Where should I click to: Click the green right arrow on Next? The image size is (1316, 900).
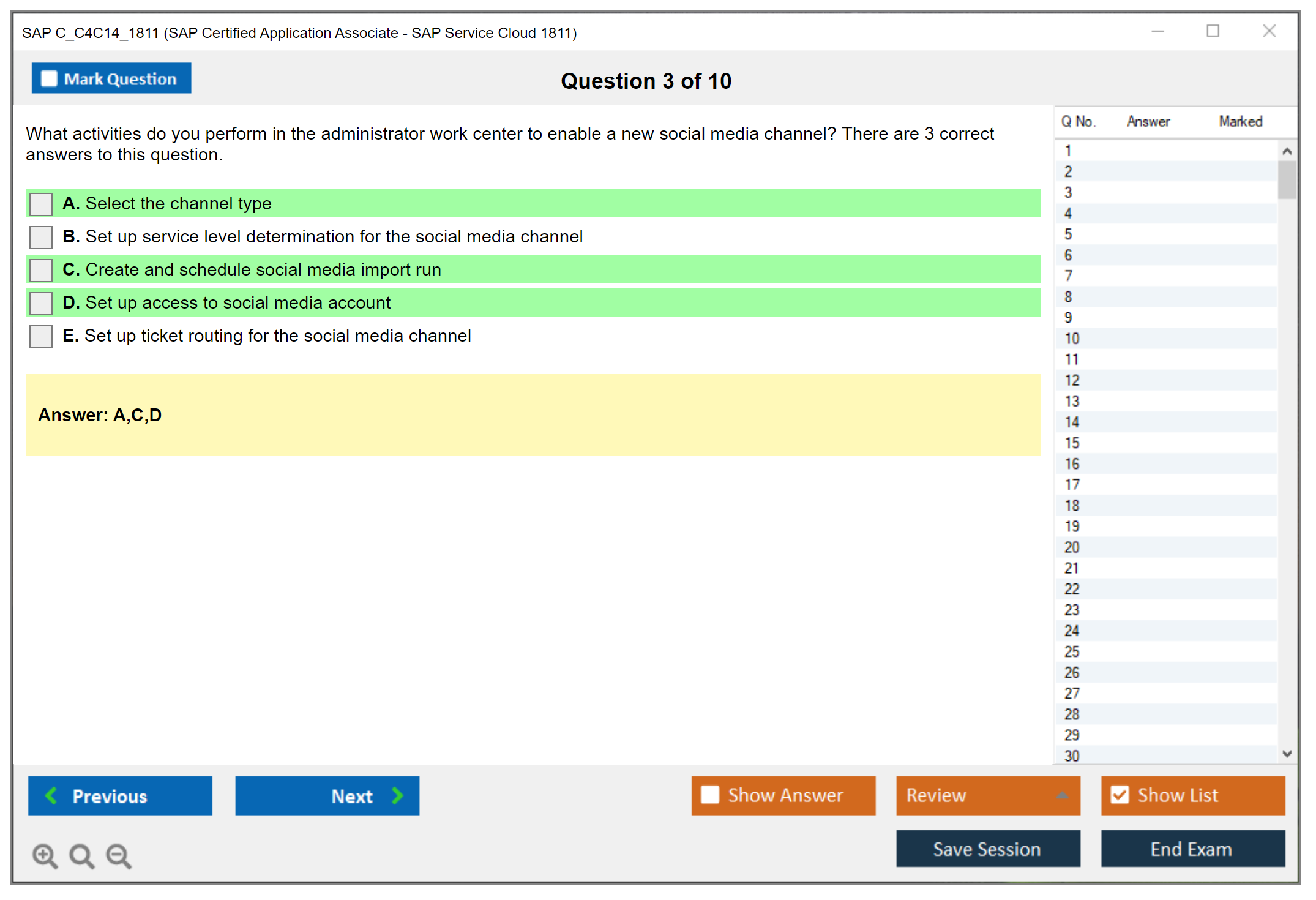(397, 795)
